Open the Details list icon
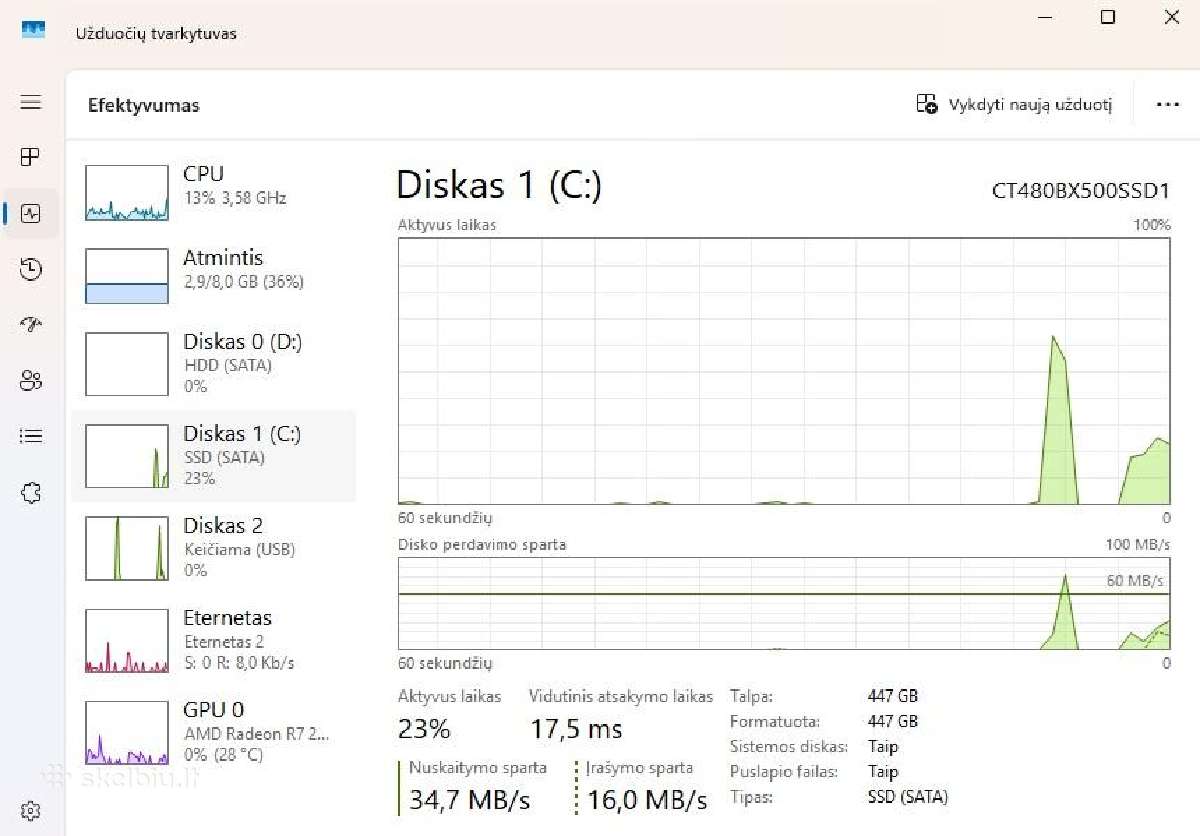Image resolution: width=1200 pixels, height=836 pixels. [31, 436]
